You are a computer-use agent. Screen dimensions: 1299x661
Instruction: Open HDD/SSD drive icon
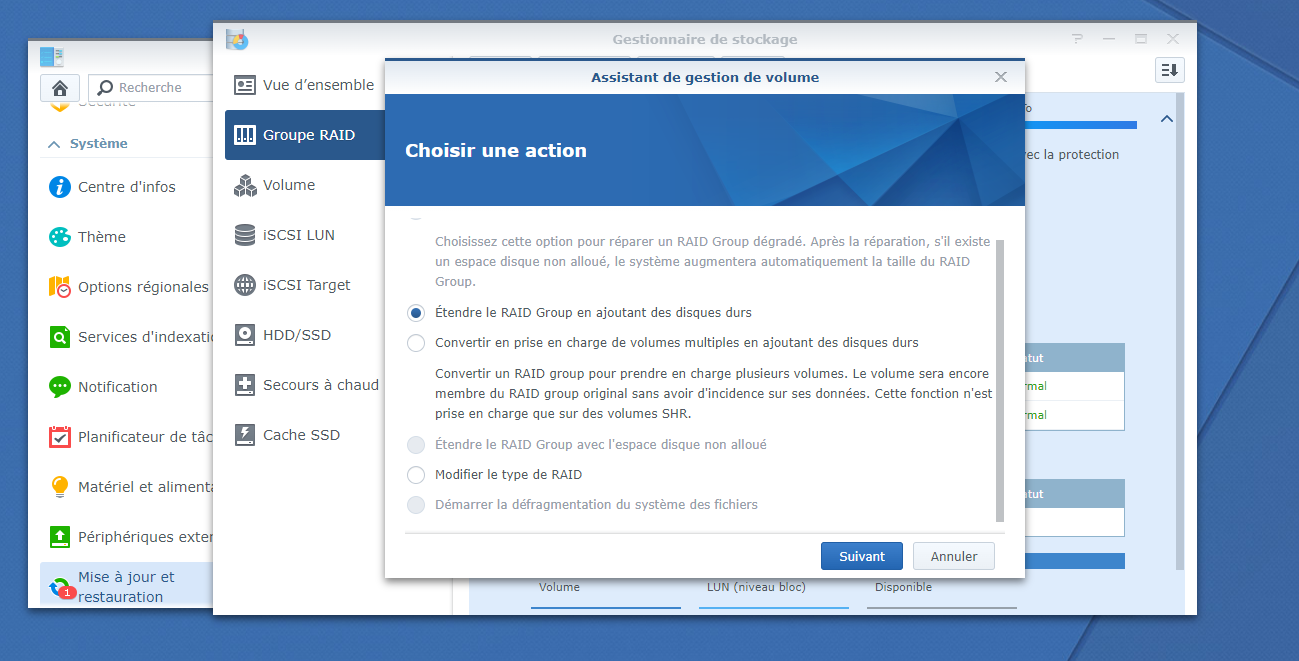[x=245, y=335]
